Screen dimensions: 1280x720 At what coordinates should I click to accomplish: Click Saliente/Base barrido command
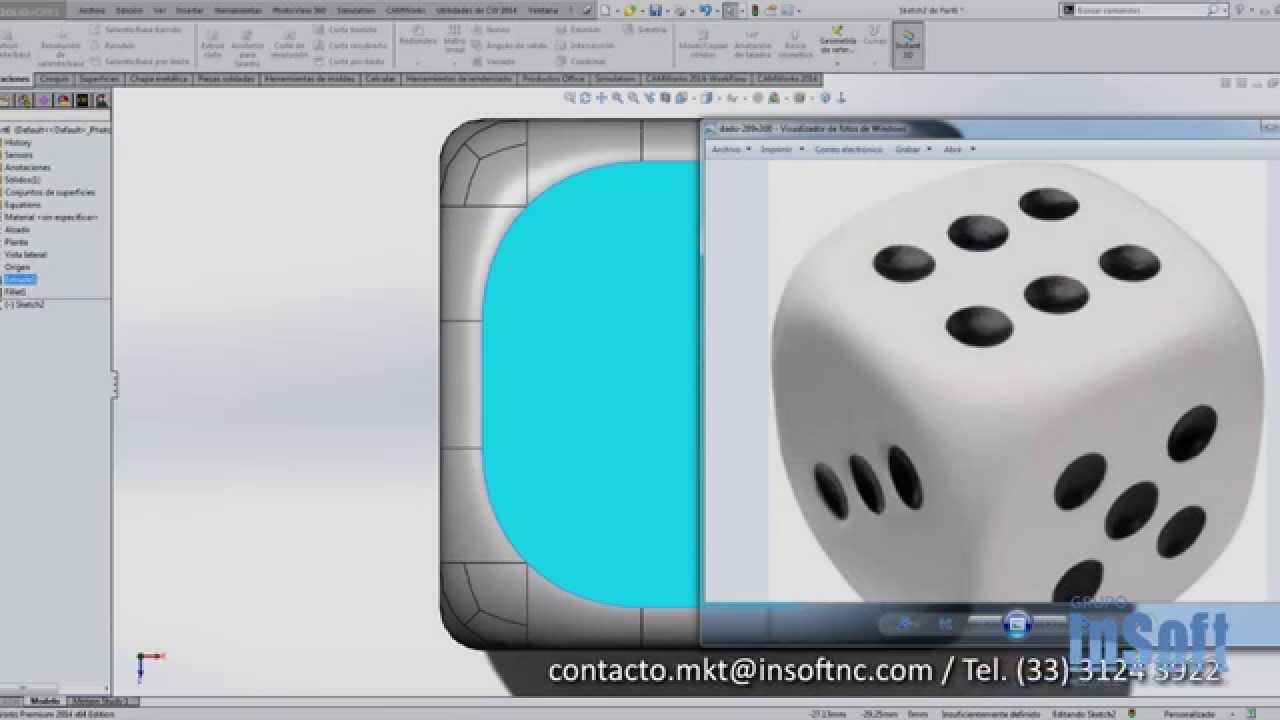136,30
